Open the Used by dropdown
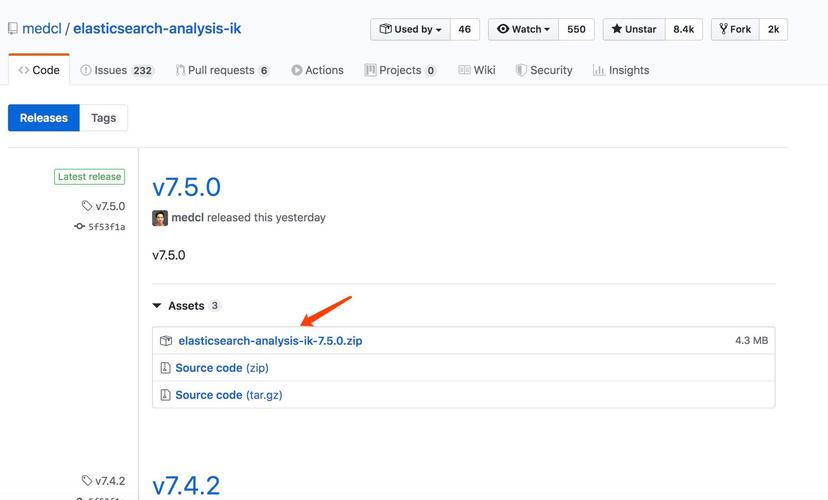 coord(410,30)
